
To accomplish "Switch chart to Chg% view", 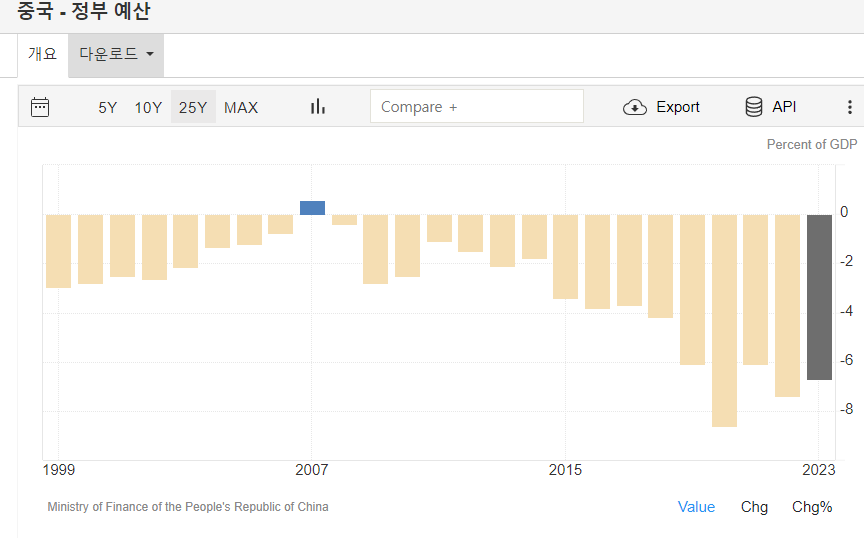I will point(812,507).
